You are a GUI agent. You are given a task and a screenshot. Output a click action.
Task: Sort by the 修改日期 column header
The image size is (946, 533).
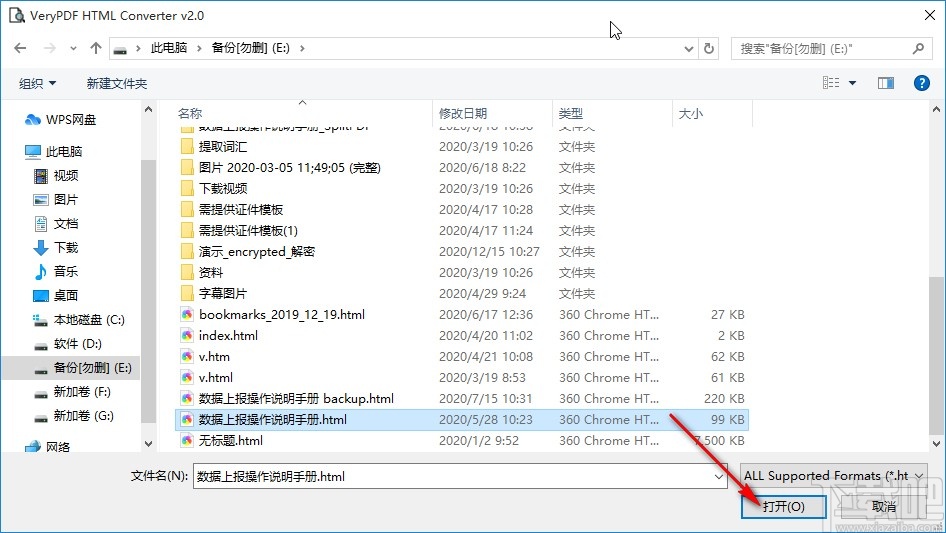click(x=463, y=113)
